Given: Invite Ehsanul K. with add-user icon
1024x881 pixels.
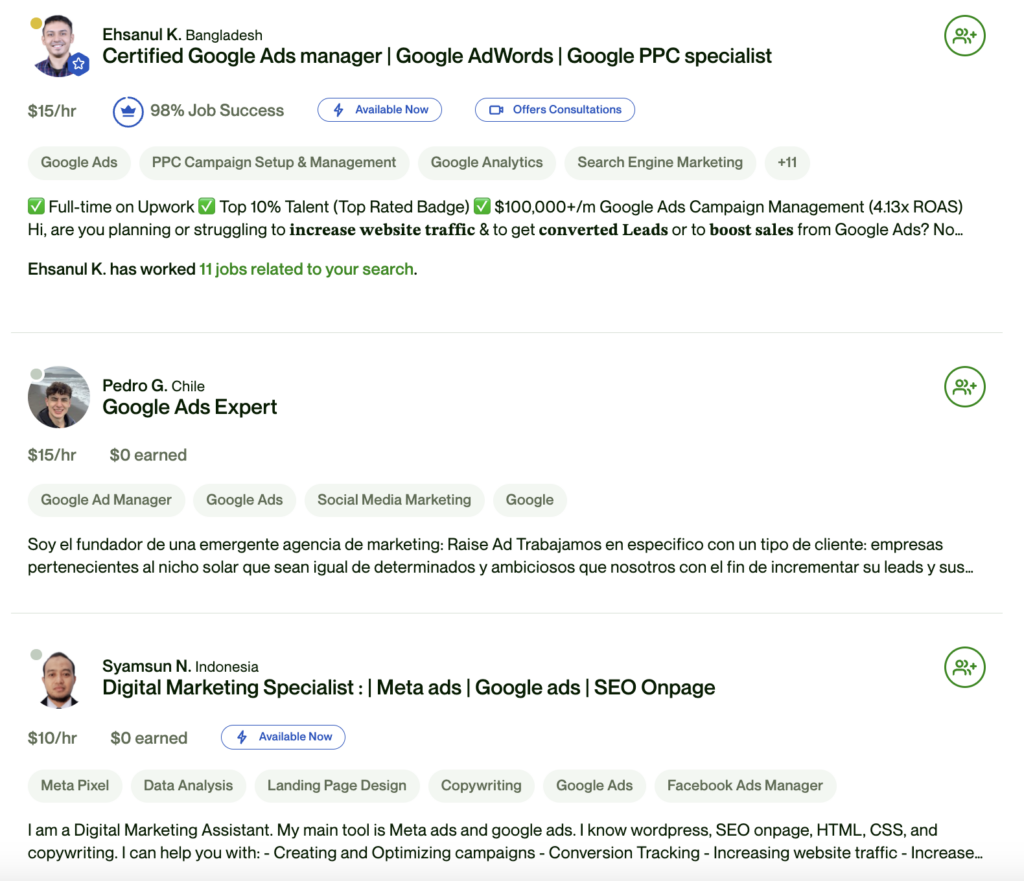Looking at the screenshot, I should click(x=965, y=36).
